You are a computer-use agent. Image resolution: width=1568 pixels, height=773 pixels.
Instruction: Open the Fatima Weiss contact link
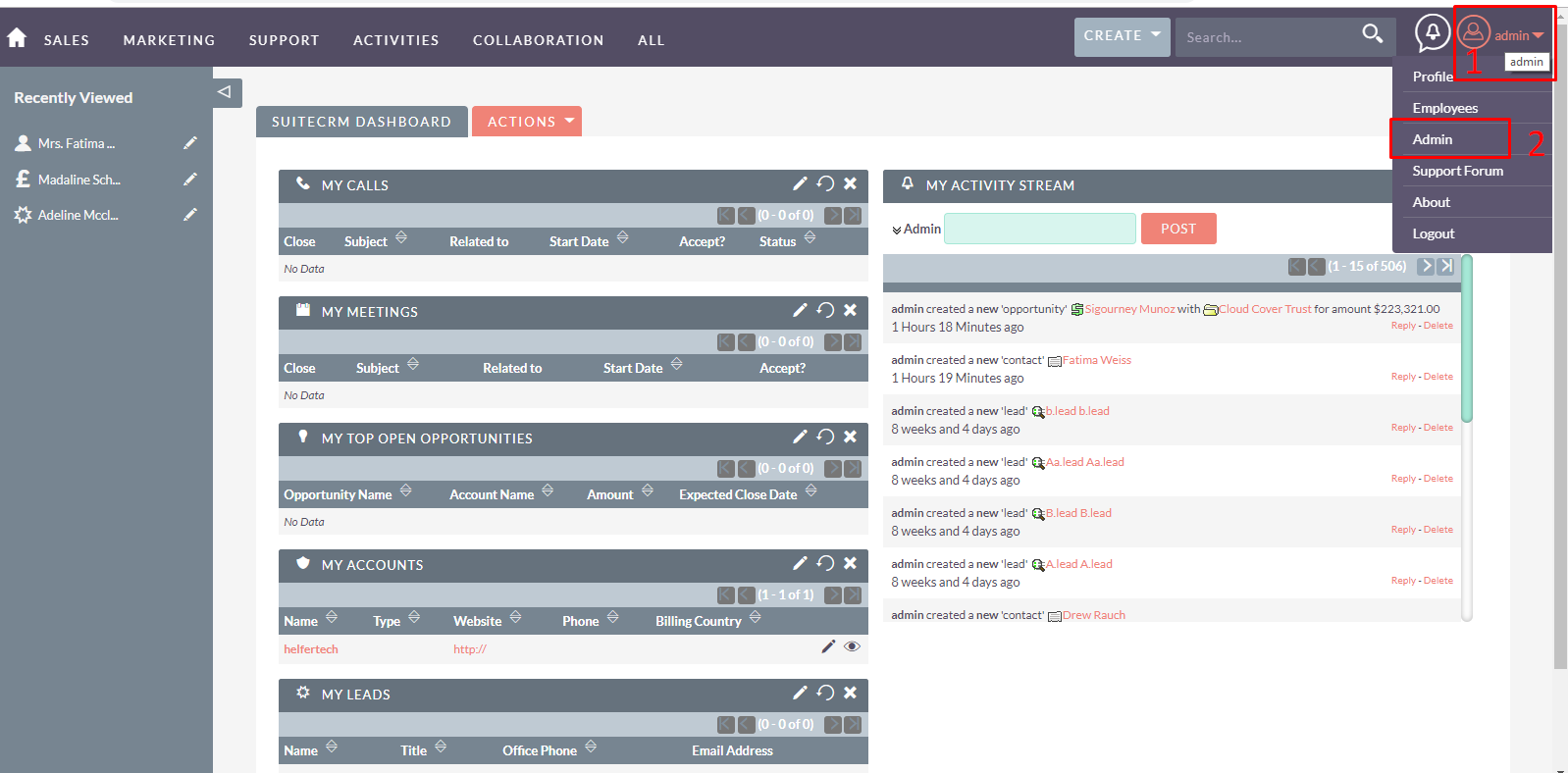(1096, 360)
